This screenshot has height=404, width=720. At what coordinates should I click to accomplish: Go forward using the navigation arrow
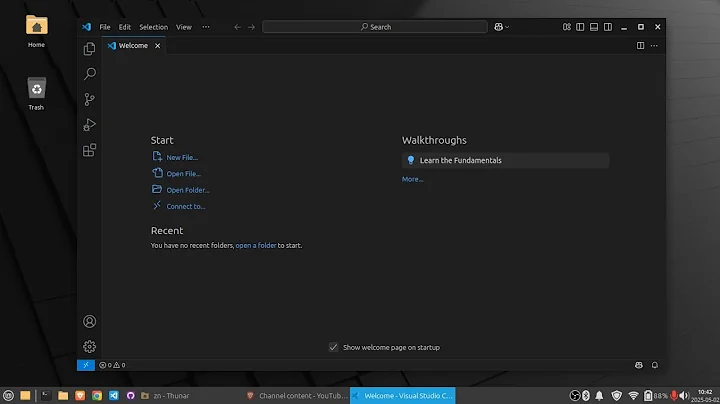point(251,27)
